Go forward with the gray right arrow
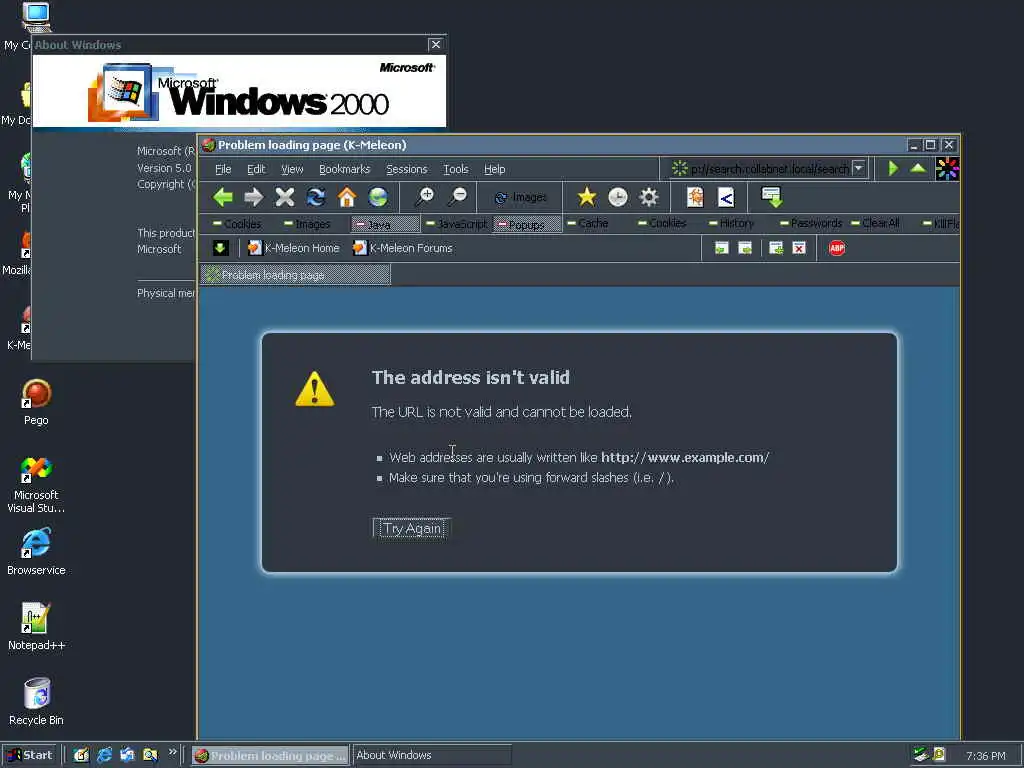The height and width of the screenshot is (768, 1024). (x=253, y=197)
